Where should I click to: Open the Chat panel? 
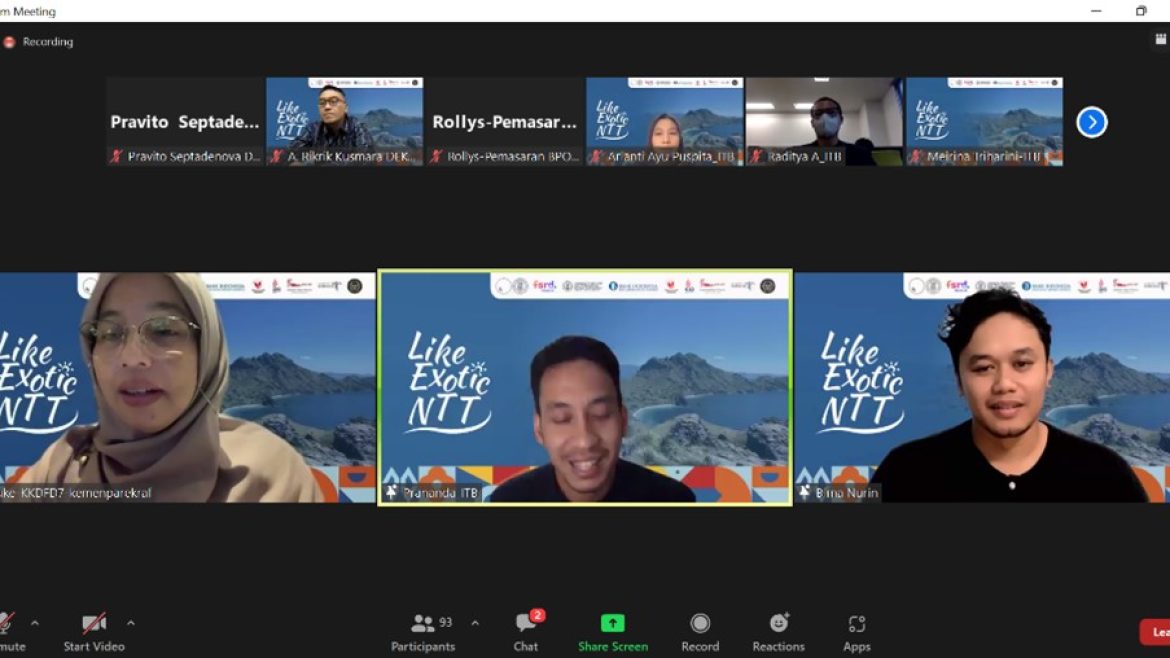[x=526, y=632]
